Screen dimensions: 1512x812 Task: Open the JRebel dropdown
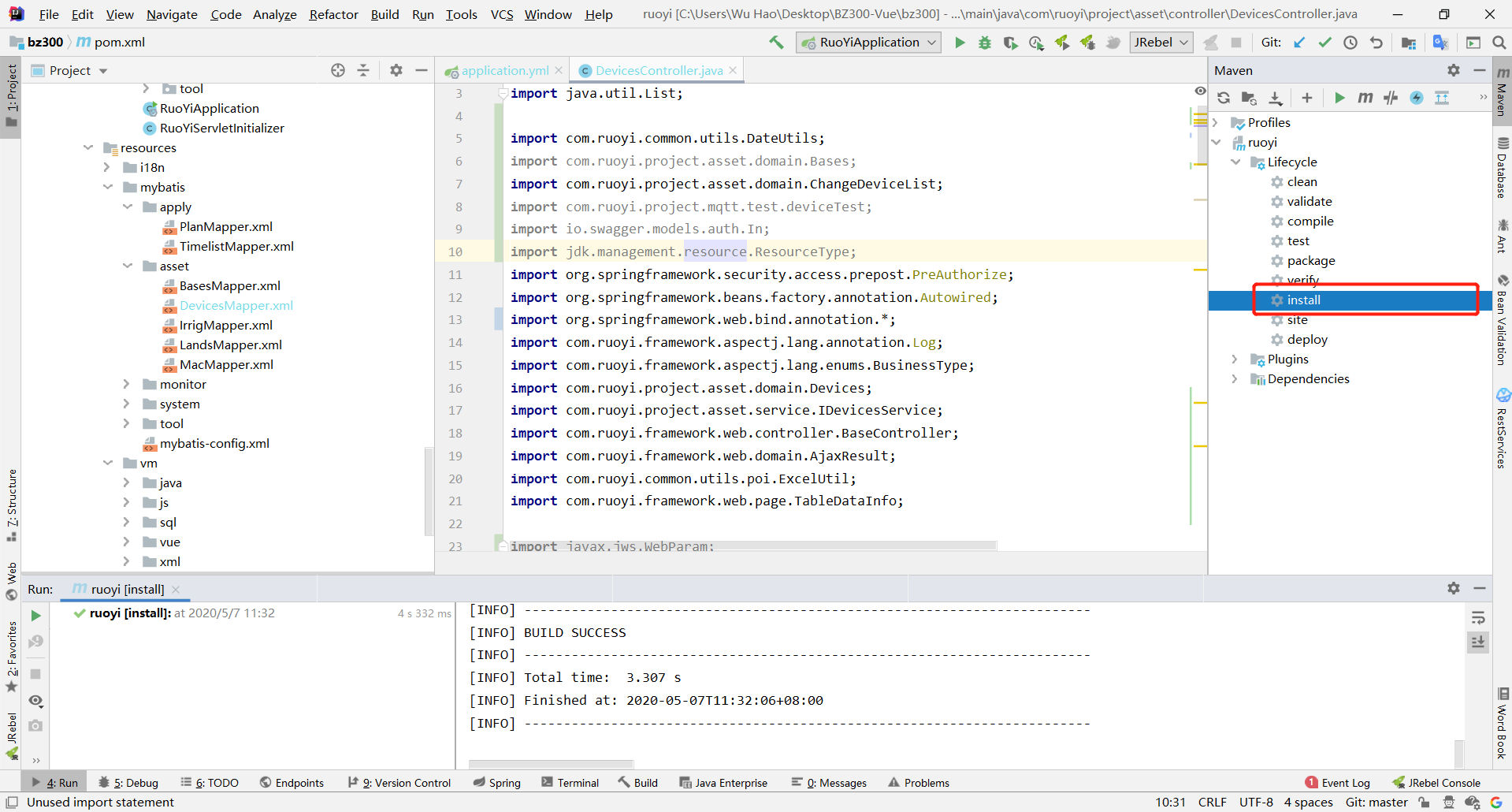tap(1161, 43)
